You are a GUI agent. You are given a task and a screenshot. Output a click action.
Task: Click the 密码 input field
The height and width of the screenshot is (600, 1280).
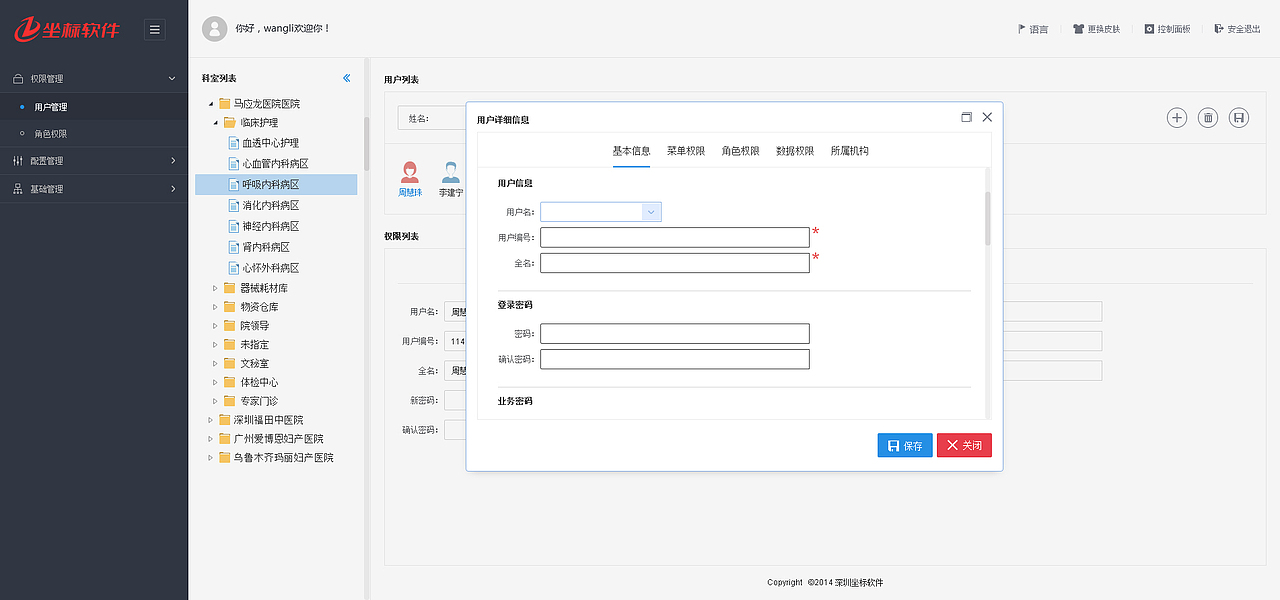click(x=675, y=333)
